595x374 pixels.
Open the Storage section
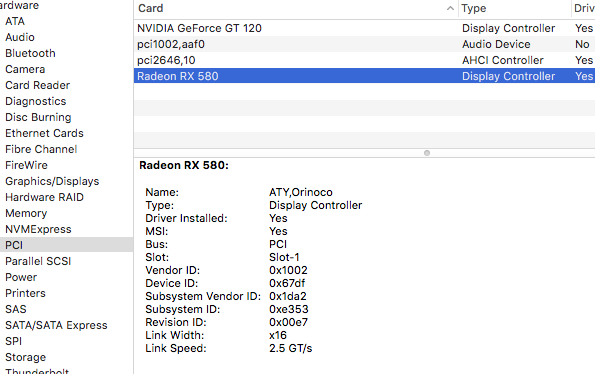[x=26, y=357]
